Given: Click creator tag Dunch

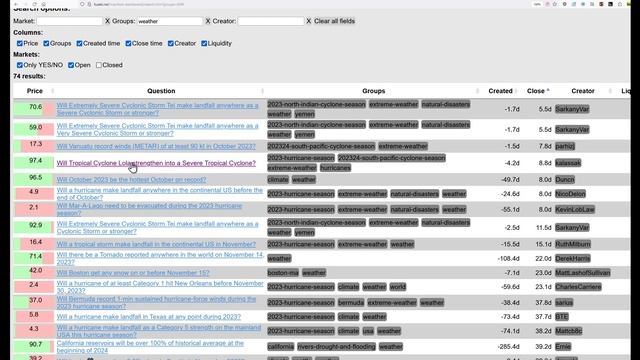Looking at the screenshot, I should click(565, 180).
